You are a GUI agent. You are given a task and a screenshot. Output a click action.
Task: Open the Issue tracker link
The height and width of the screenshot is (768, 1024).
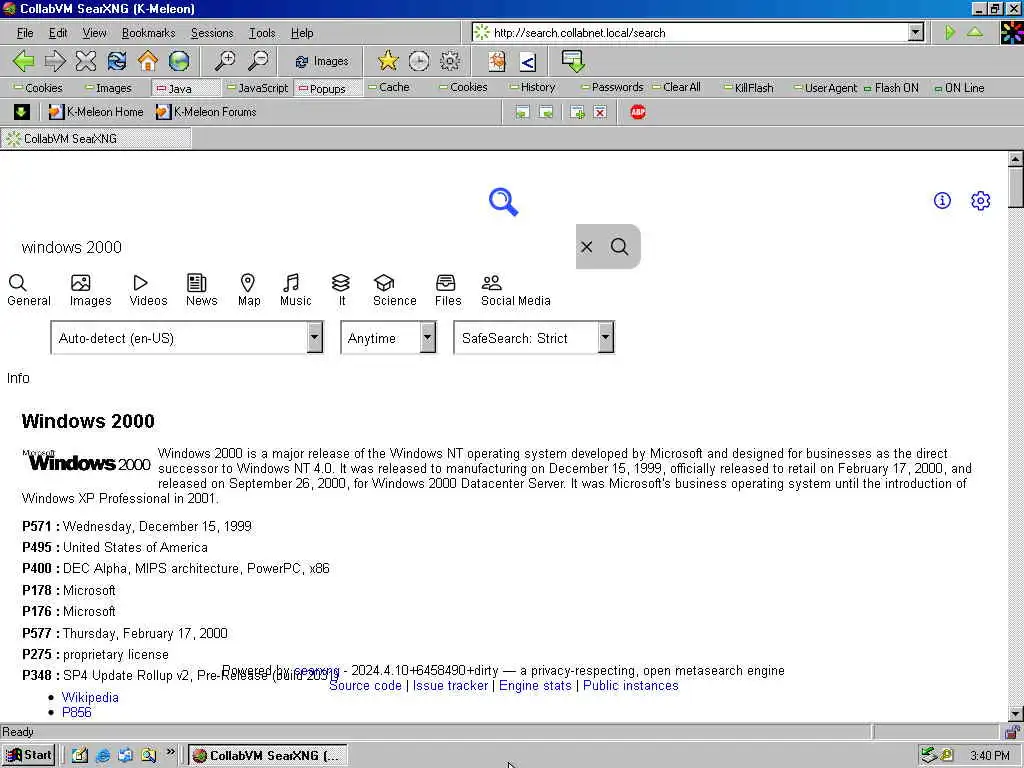coord(450,686)
